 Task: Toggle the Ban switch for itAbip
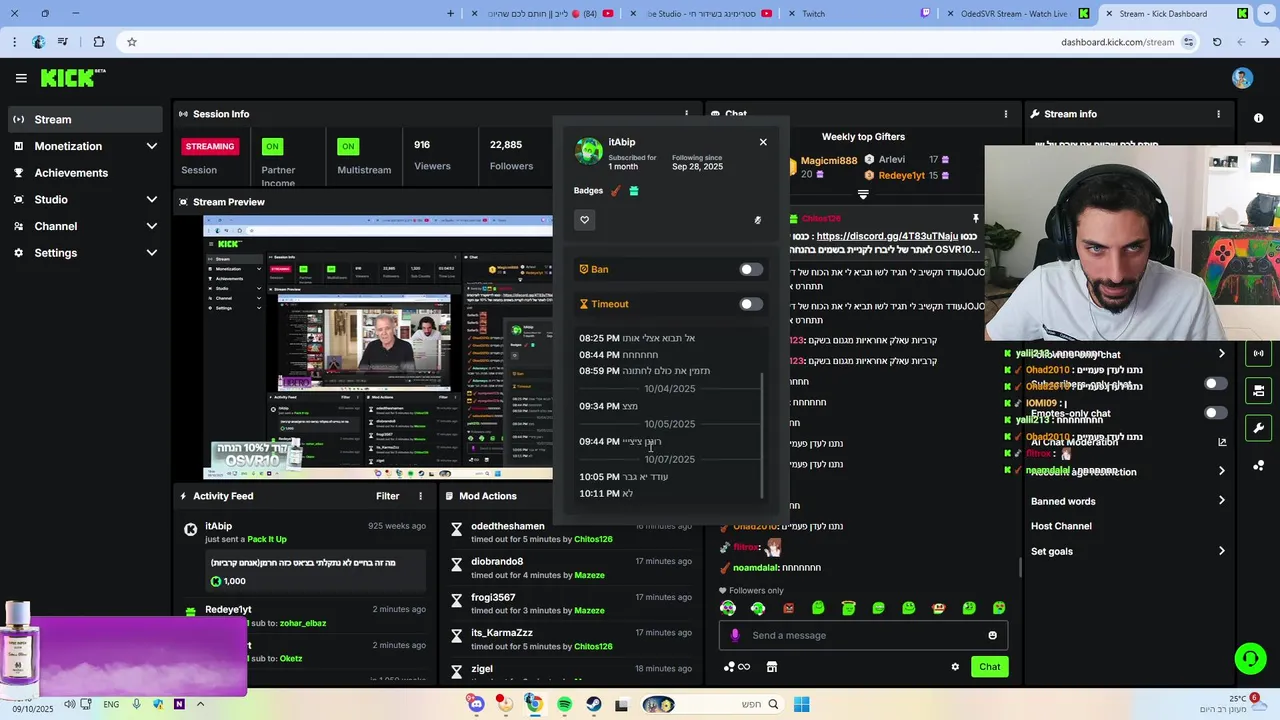point(751,269)
